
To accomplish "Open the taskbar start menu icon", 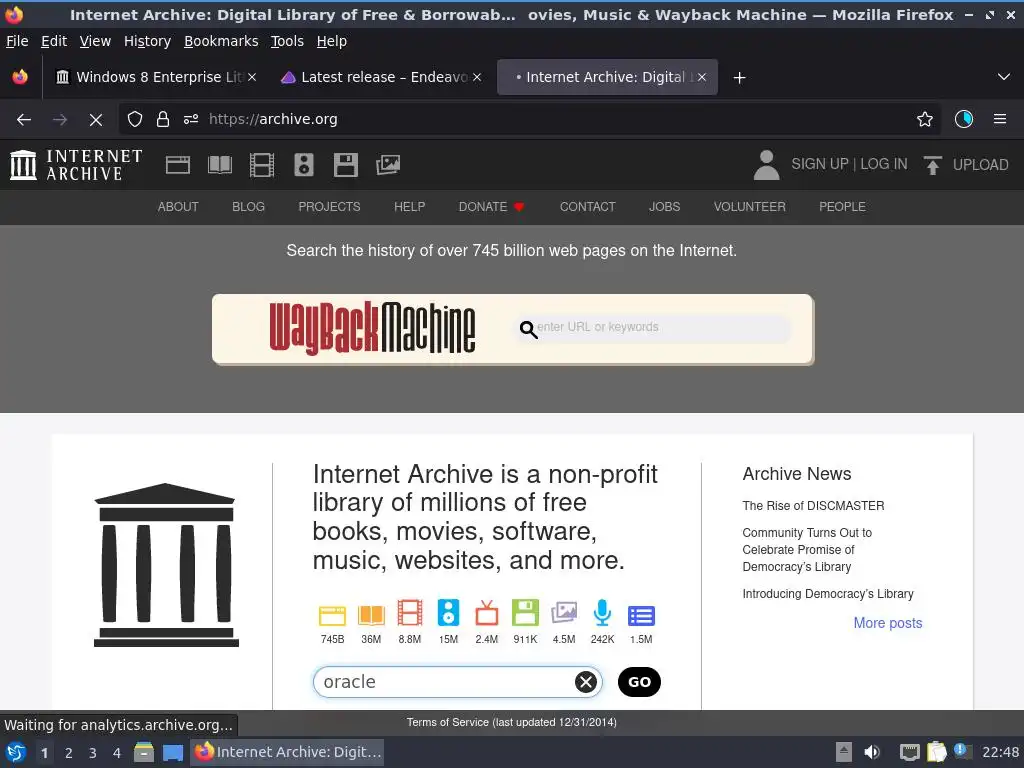I will (16, 753).
